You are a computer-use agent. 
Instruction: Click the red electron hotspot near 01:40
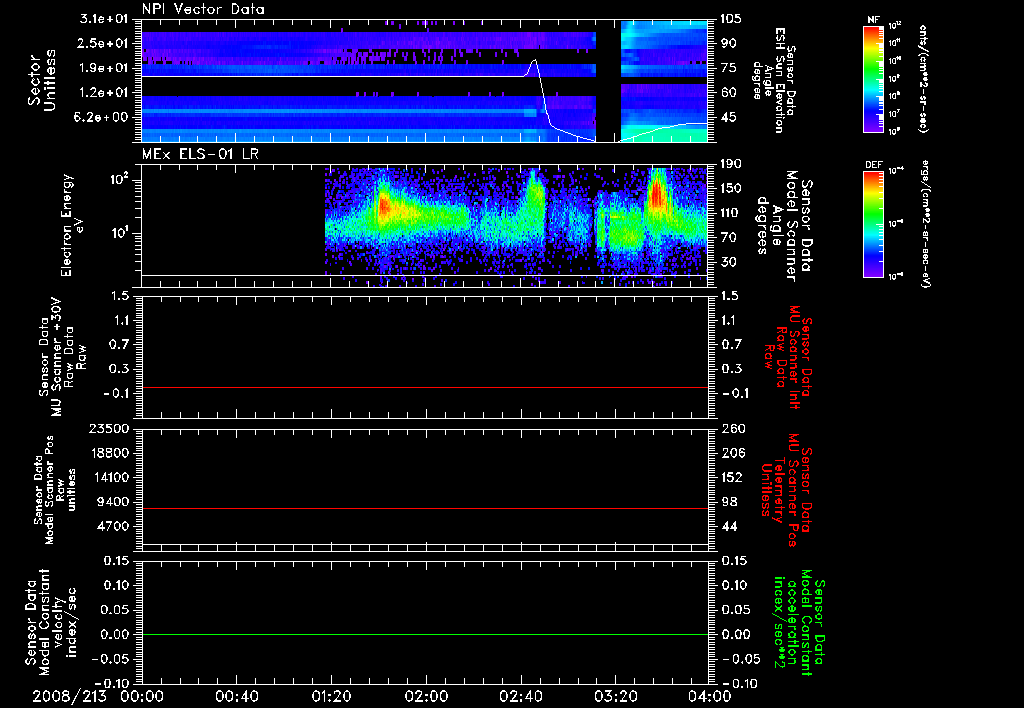click(x=383, y=208)
